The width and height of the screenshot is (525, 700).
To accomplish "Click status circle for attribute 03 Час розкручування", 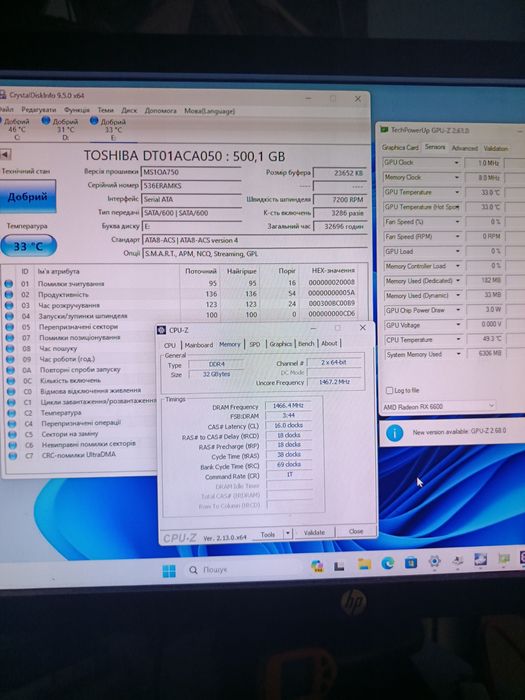I will pos(9,305).
